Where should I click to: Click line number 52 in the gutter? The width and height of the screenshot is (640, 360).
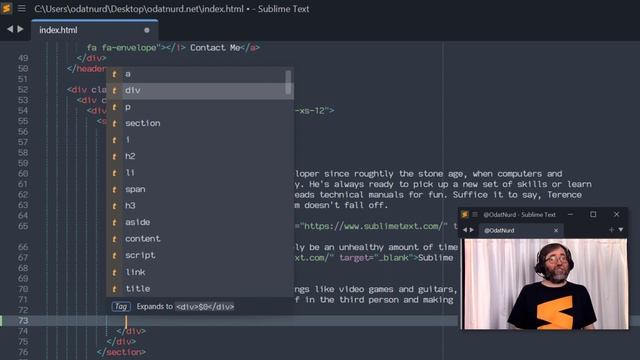(23, 90)
